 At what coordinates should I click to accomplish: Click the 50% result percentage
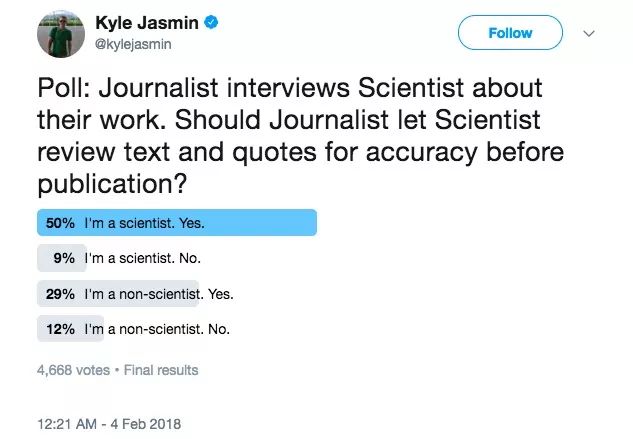[x=61, y=223]
